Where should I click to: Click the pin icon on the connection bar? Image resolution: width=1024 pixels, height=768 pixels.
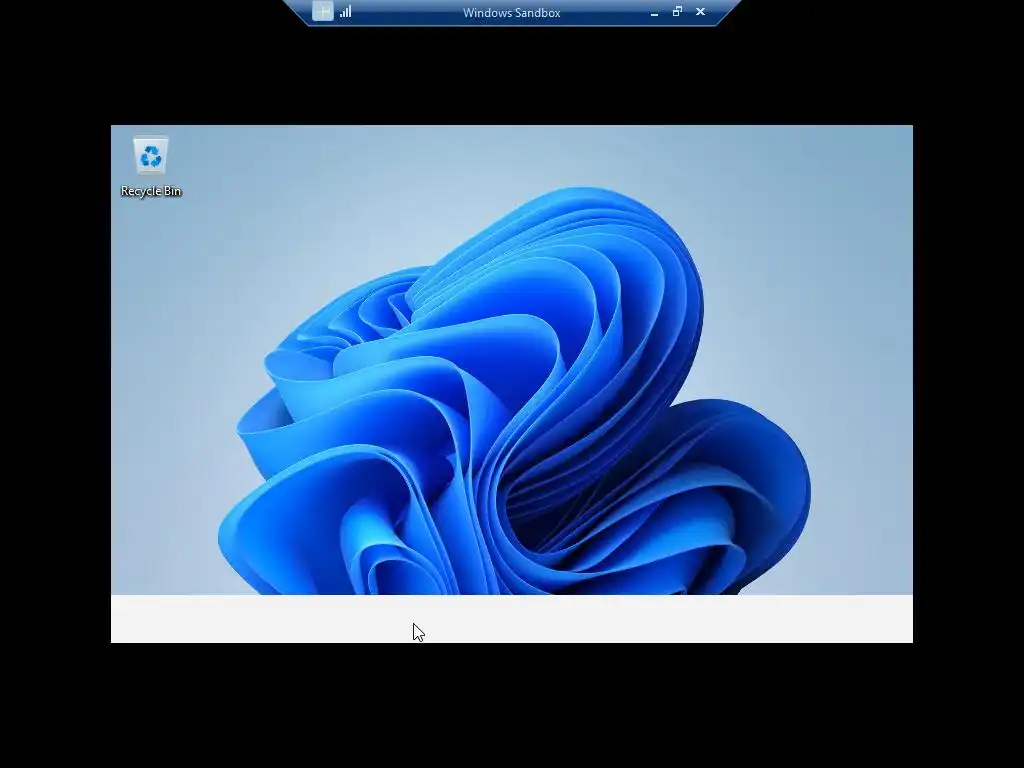click(323, 12)
